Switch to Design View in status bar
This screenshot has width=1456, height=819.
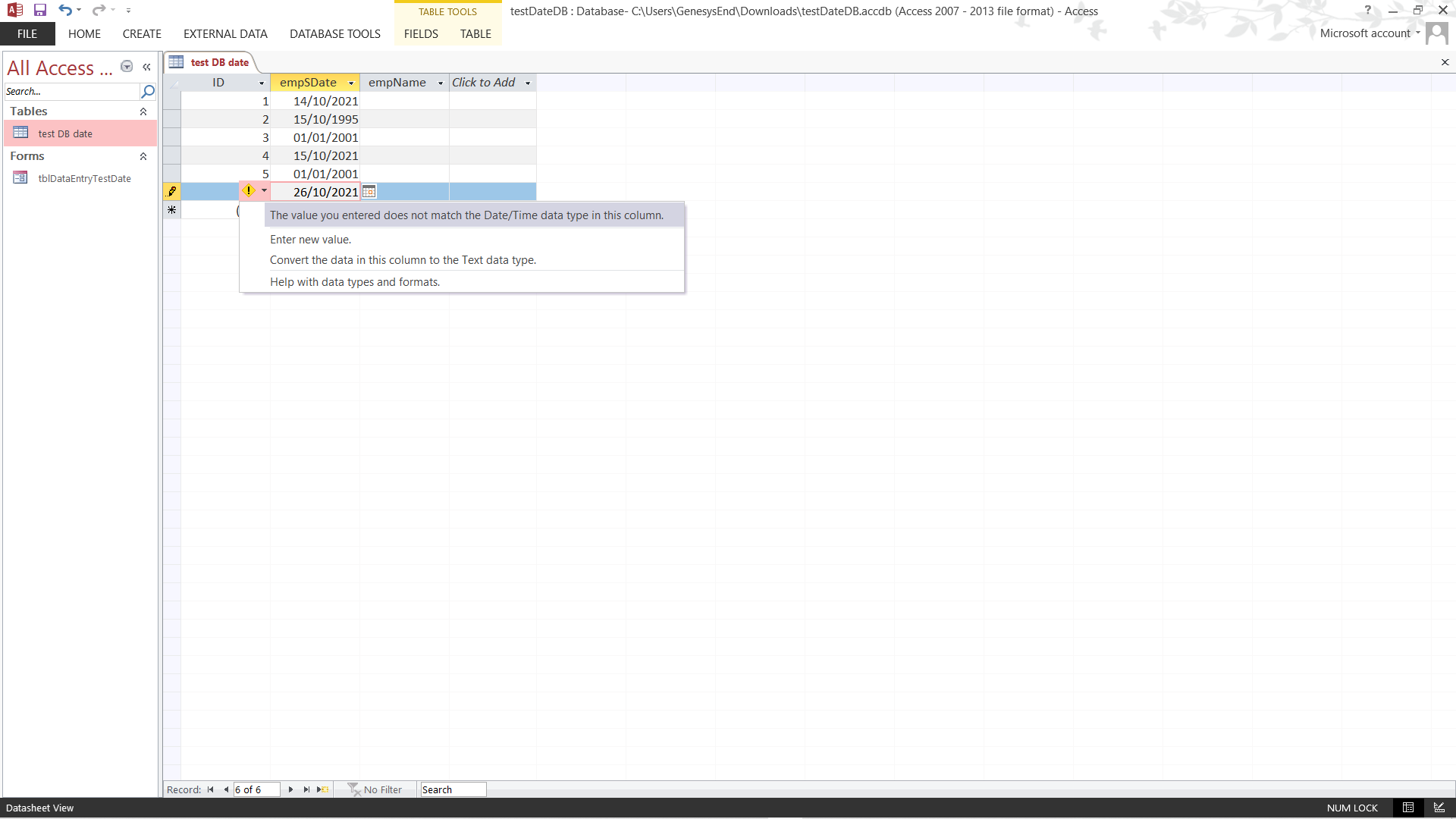point(1439,808)
